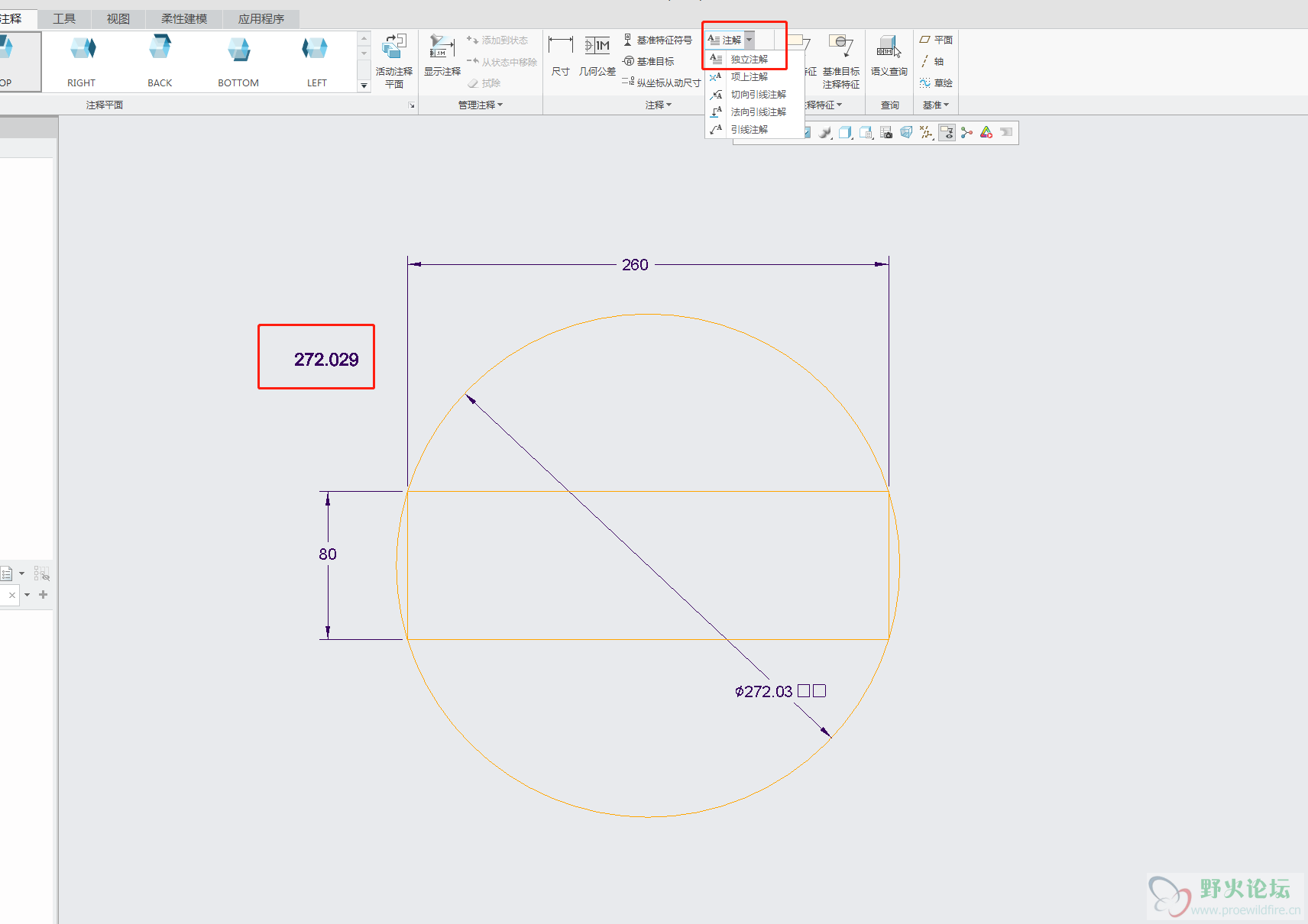This screenshot has height=924, width=1308.
Task: Open model tree settings icon
Action: click(x=6, y=573)
